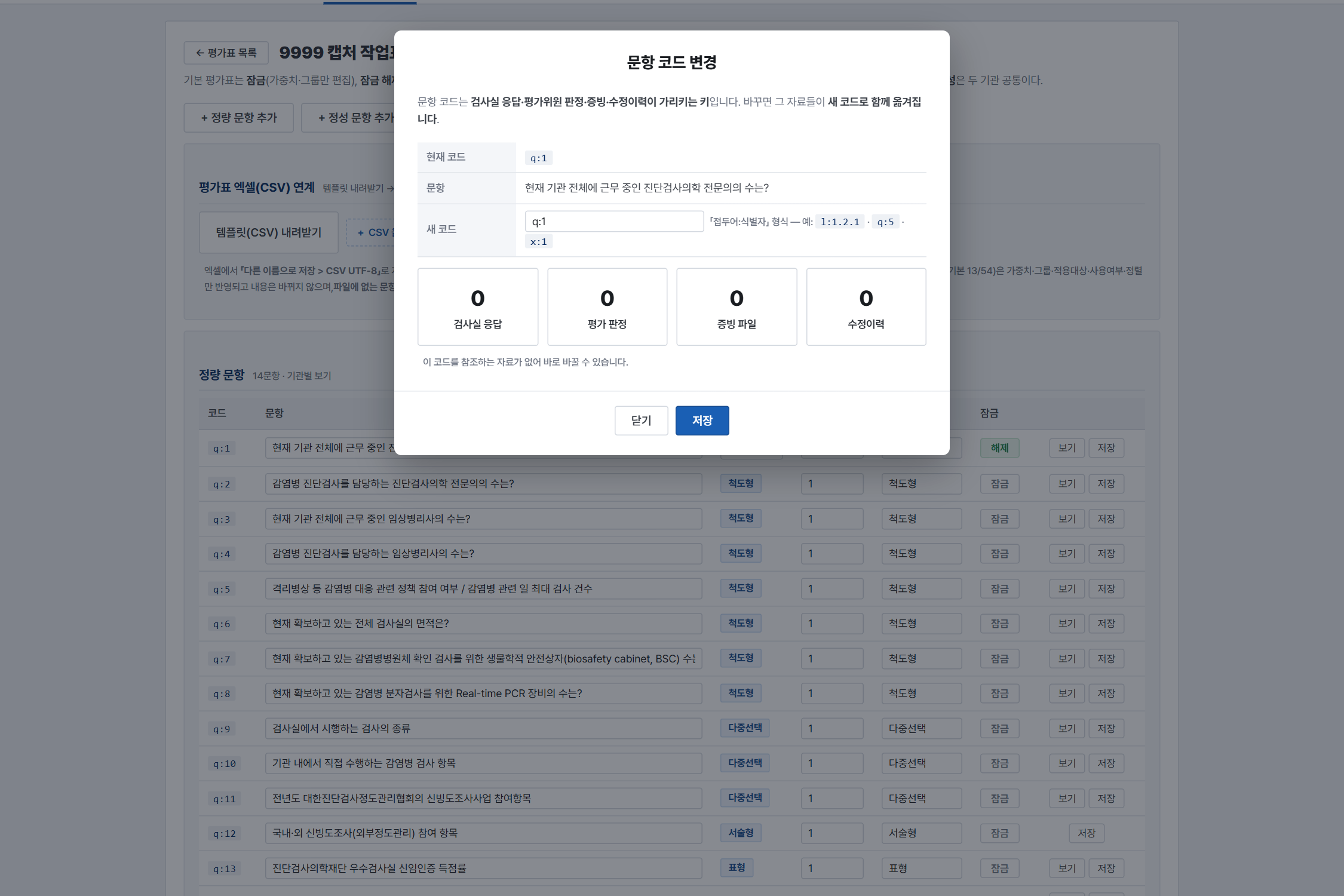Click 템플릿(CSV) 내려받기 button
The height and width of the screenshot is (896, 1344).
coord(269,232)
